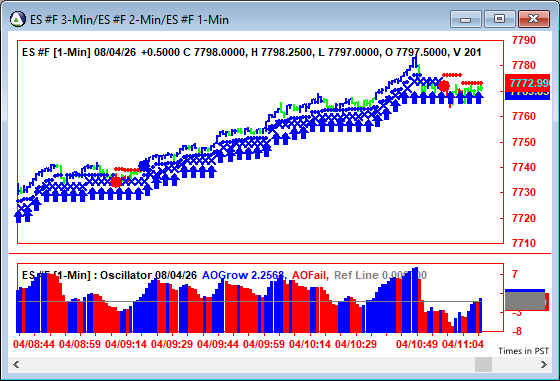The height and width of the screenshot is (381, 560).
Task: Click the scrollbar right arrow
Action: tap(543, 365)
